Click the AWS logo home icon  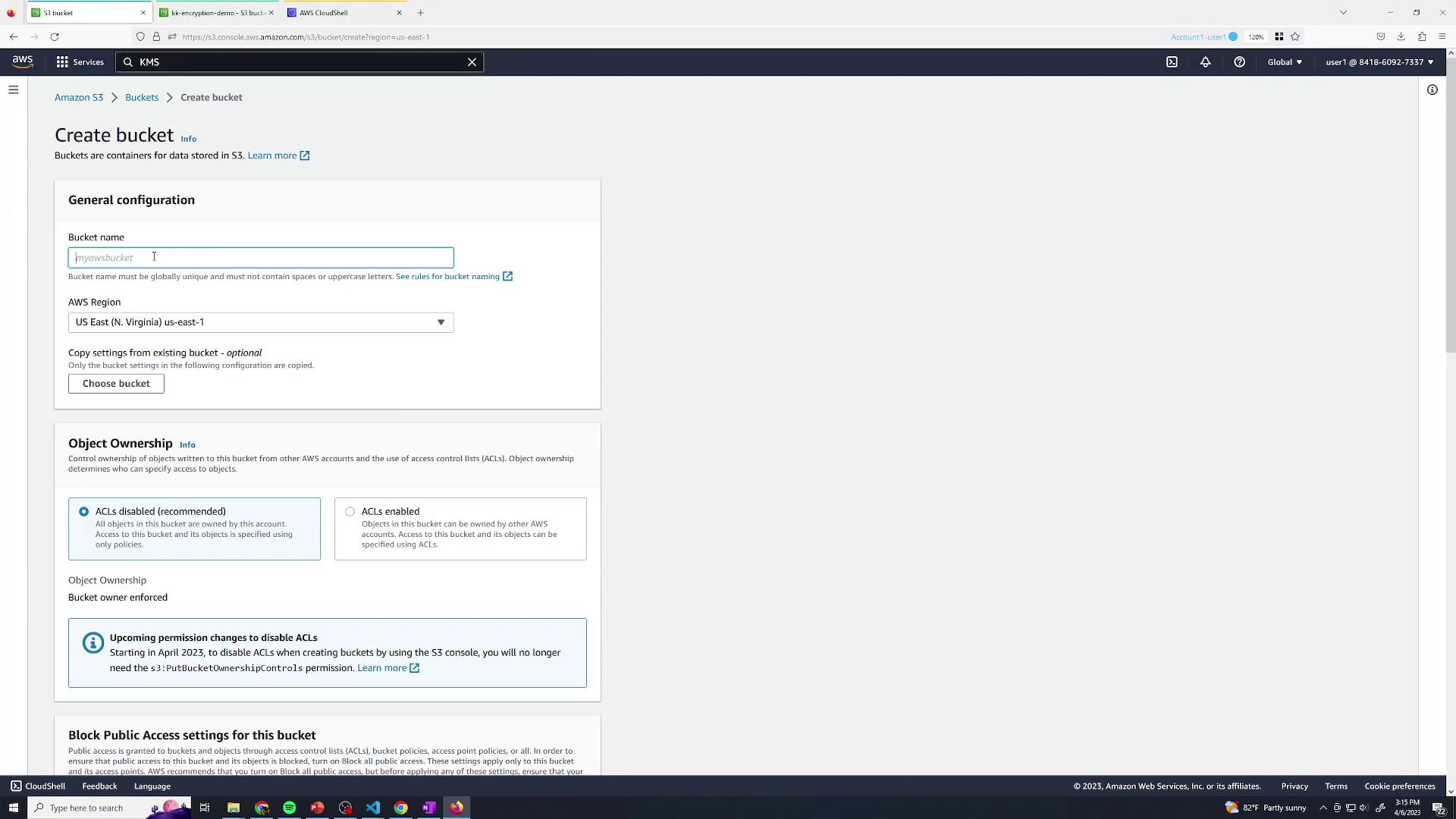coord(23,62)
